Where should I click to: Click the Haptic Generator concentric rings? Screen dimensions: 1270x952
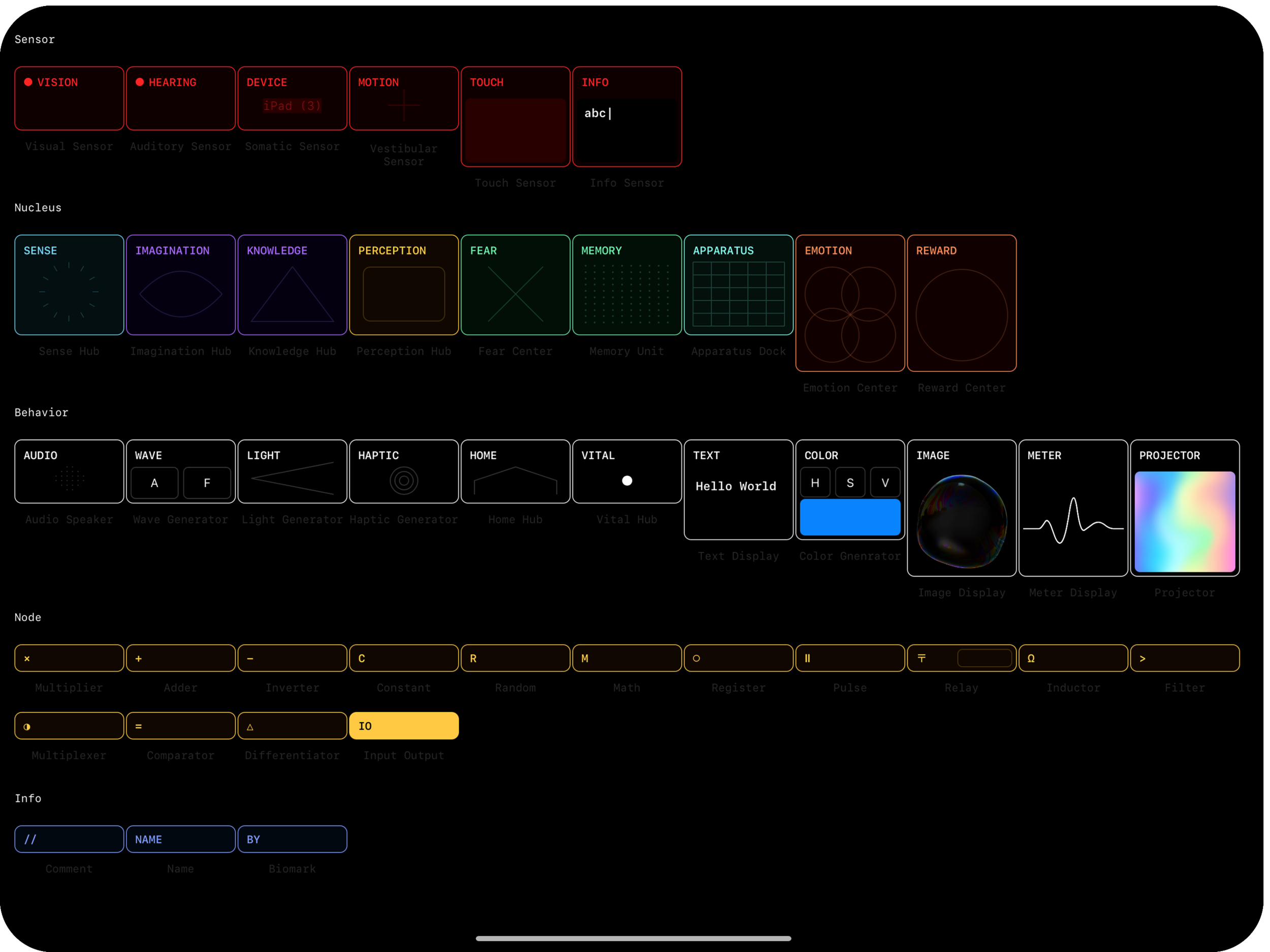(x=404, y=481)
